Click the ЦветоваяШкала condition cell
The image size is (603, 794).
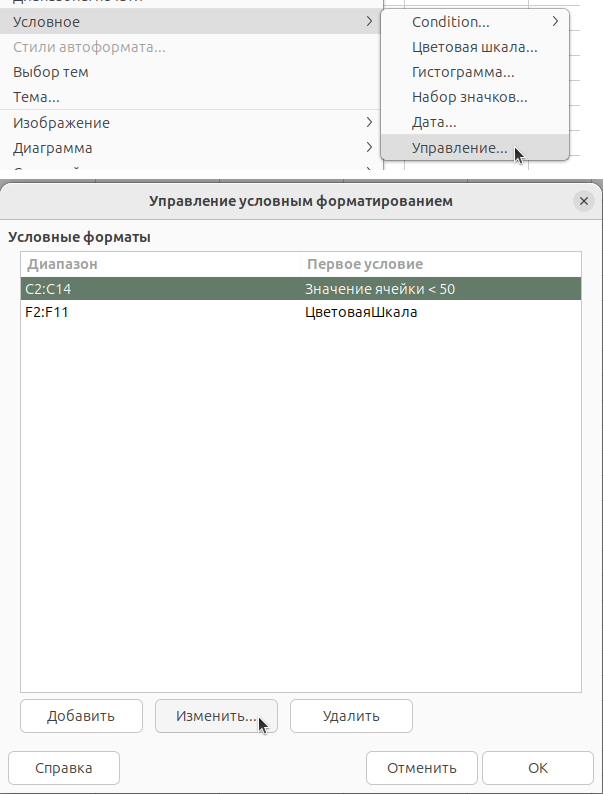pos(361,312)
